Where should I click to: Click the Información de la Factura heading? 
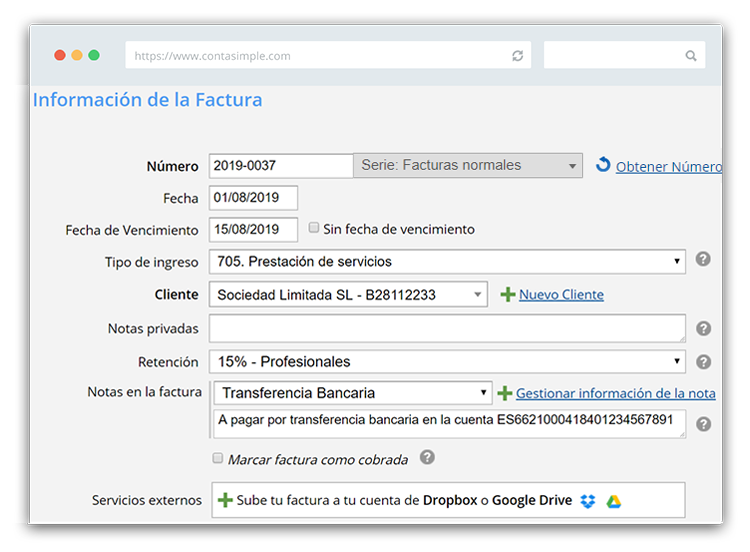[x=147, y=100]
